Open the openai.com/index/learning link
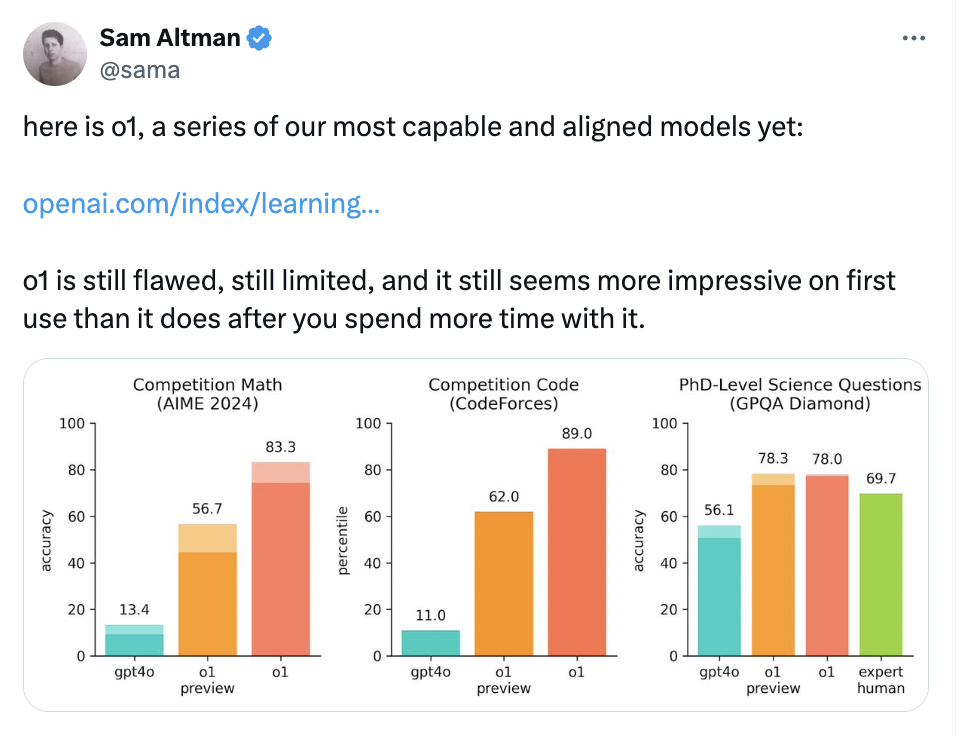The width and height of the screenshot is (966, 736). 201,205
